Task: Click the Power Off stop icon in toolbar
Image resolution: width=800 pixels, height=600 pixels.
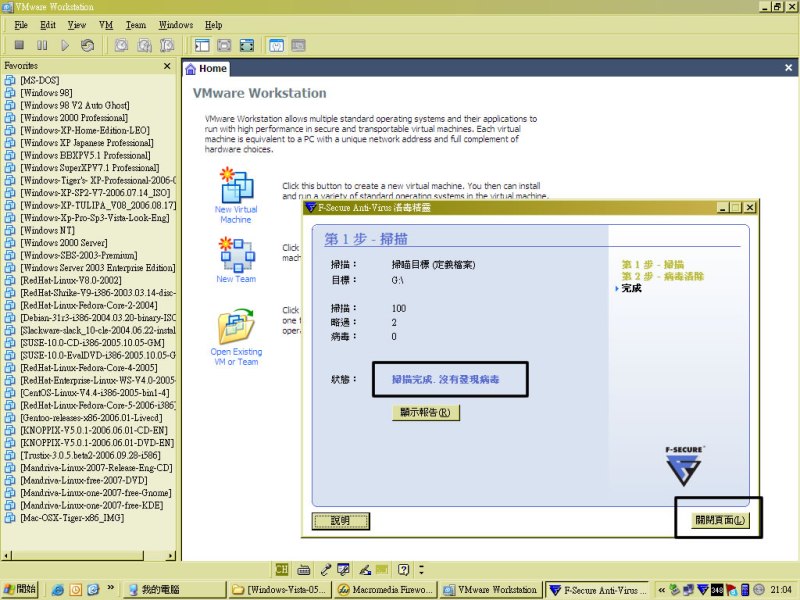Action: tap(19, 45)
